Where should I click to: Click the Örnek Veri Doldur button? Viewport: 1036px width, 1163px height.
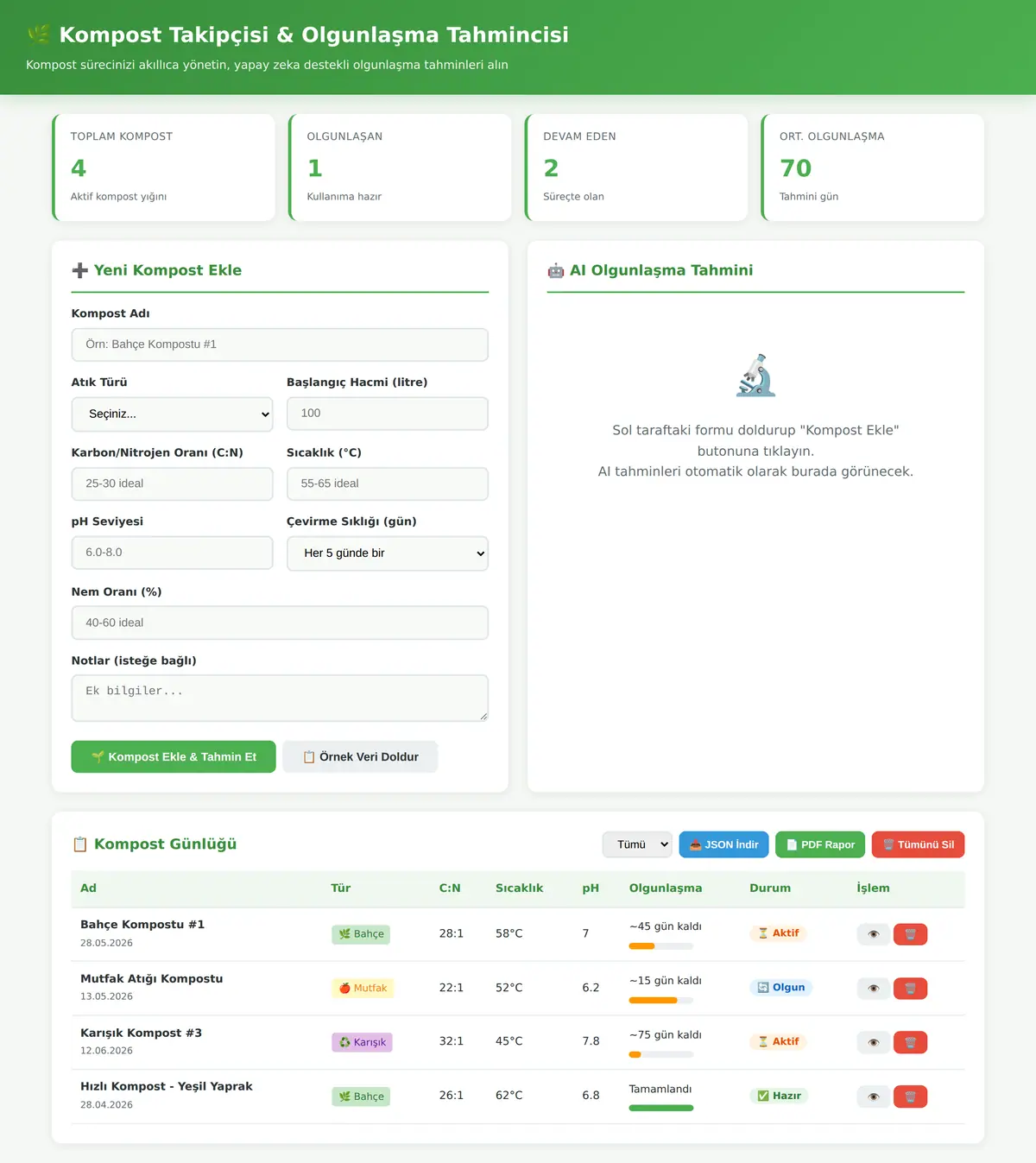coord(360,757)
